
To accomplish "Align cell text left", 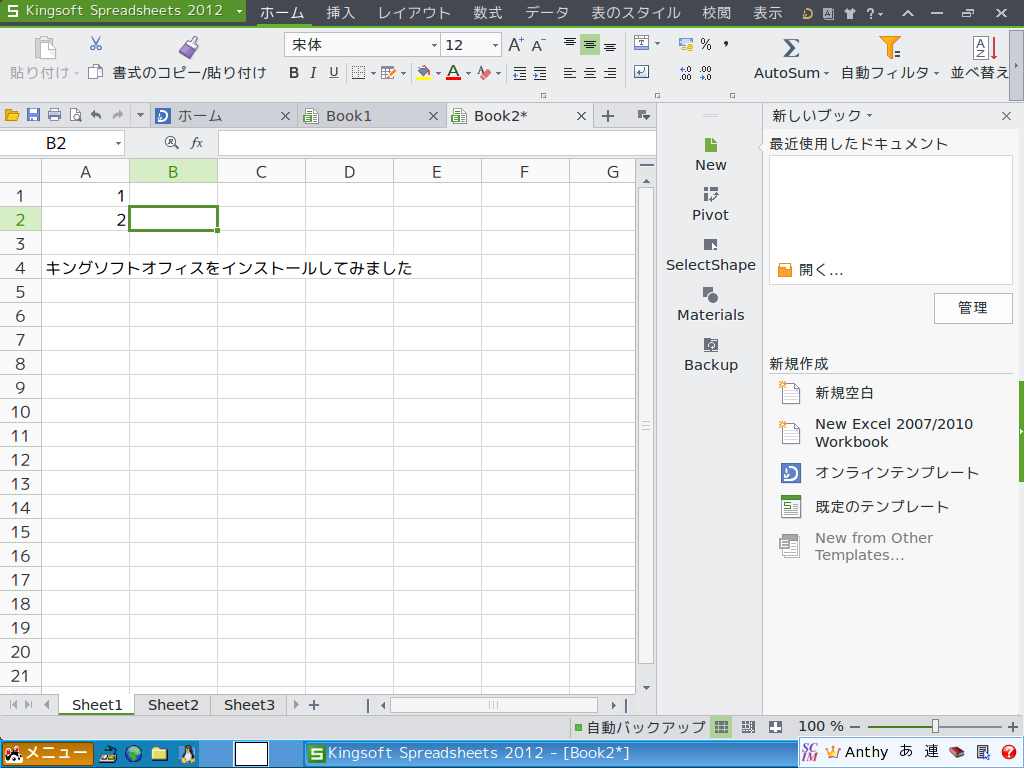I will 569,73.
